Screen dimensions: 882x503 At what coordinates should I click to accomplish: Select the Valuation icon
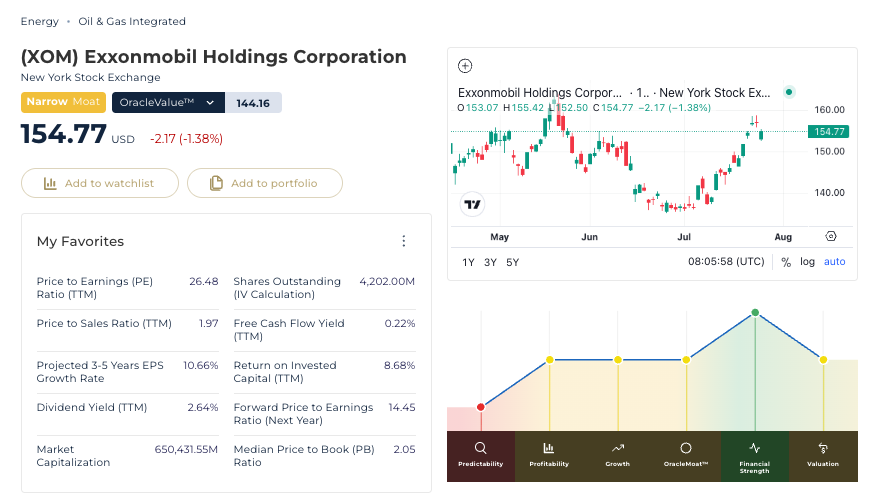pos(823,448)
